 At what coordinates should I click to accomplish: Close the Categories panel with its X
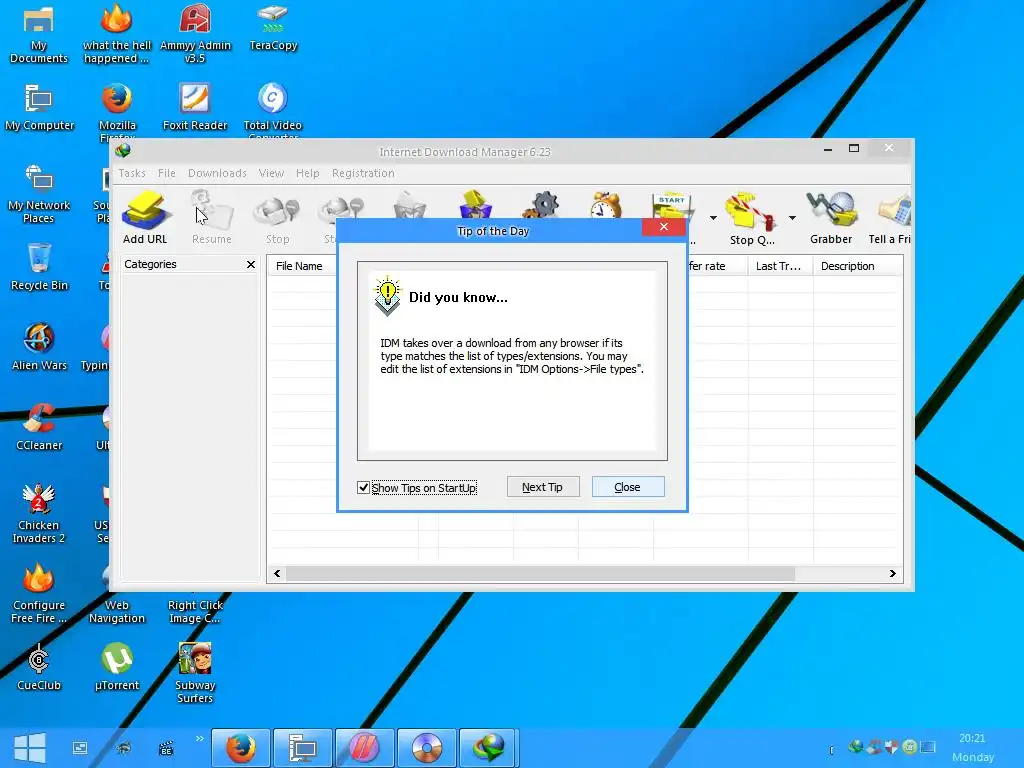tap(251, 264)
